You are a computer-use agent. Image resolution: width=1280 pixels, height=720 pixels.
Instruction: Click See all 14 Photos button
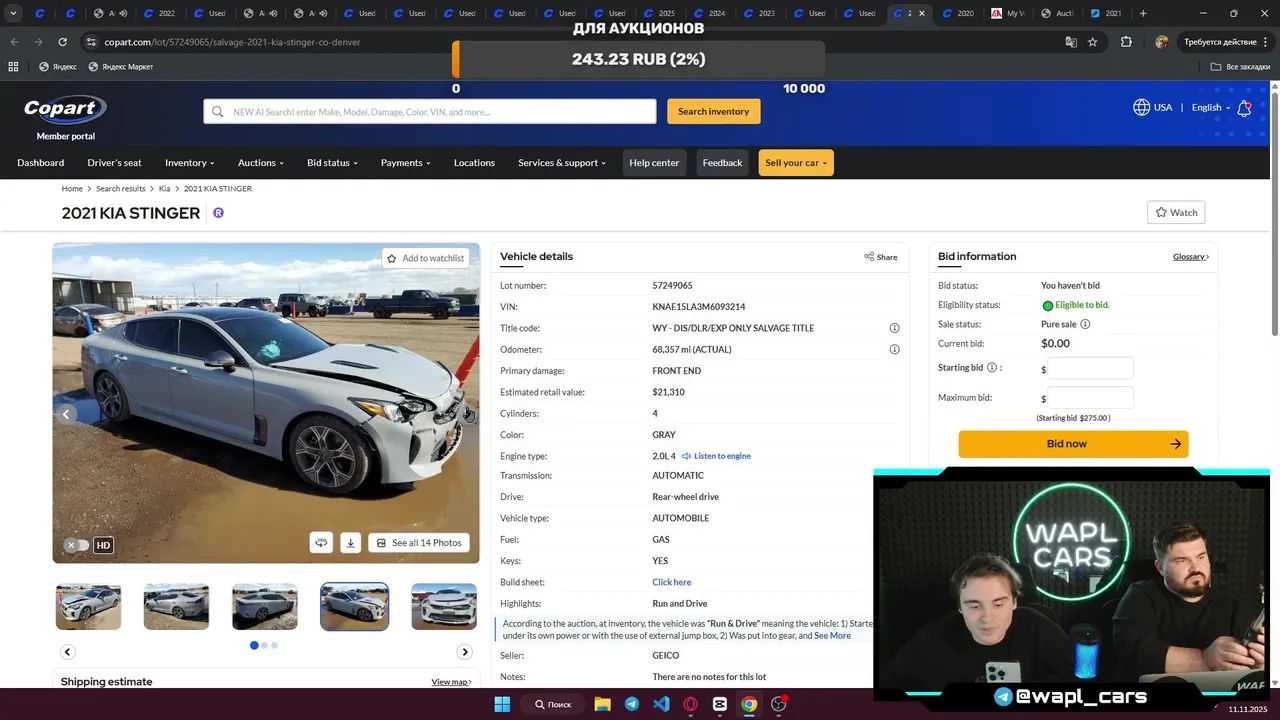[419, 543]
